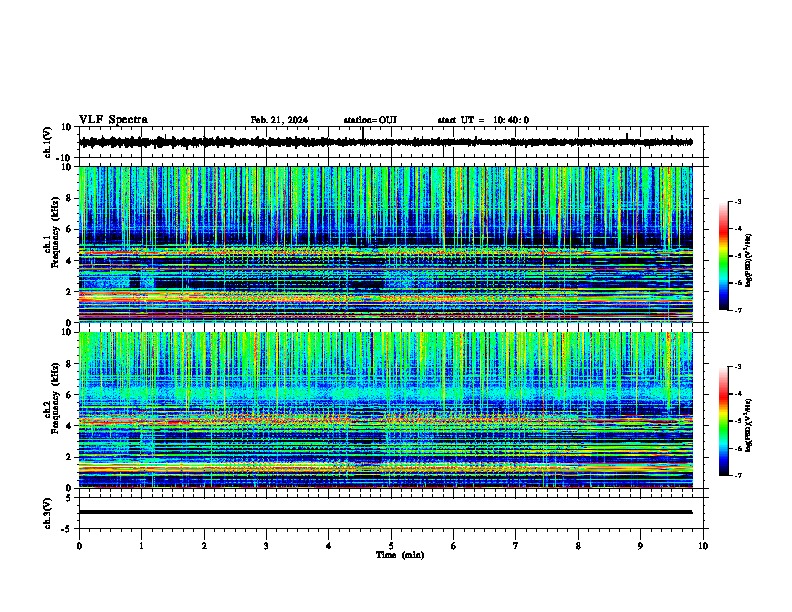Viewport: 792px width, 612px height.
Task: Click the ch.3 flat voltage trace line
Action: tap(385, 512)
